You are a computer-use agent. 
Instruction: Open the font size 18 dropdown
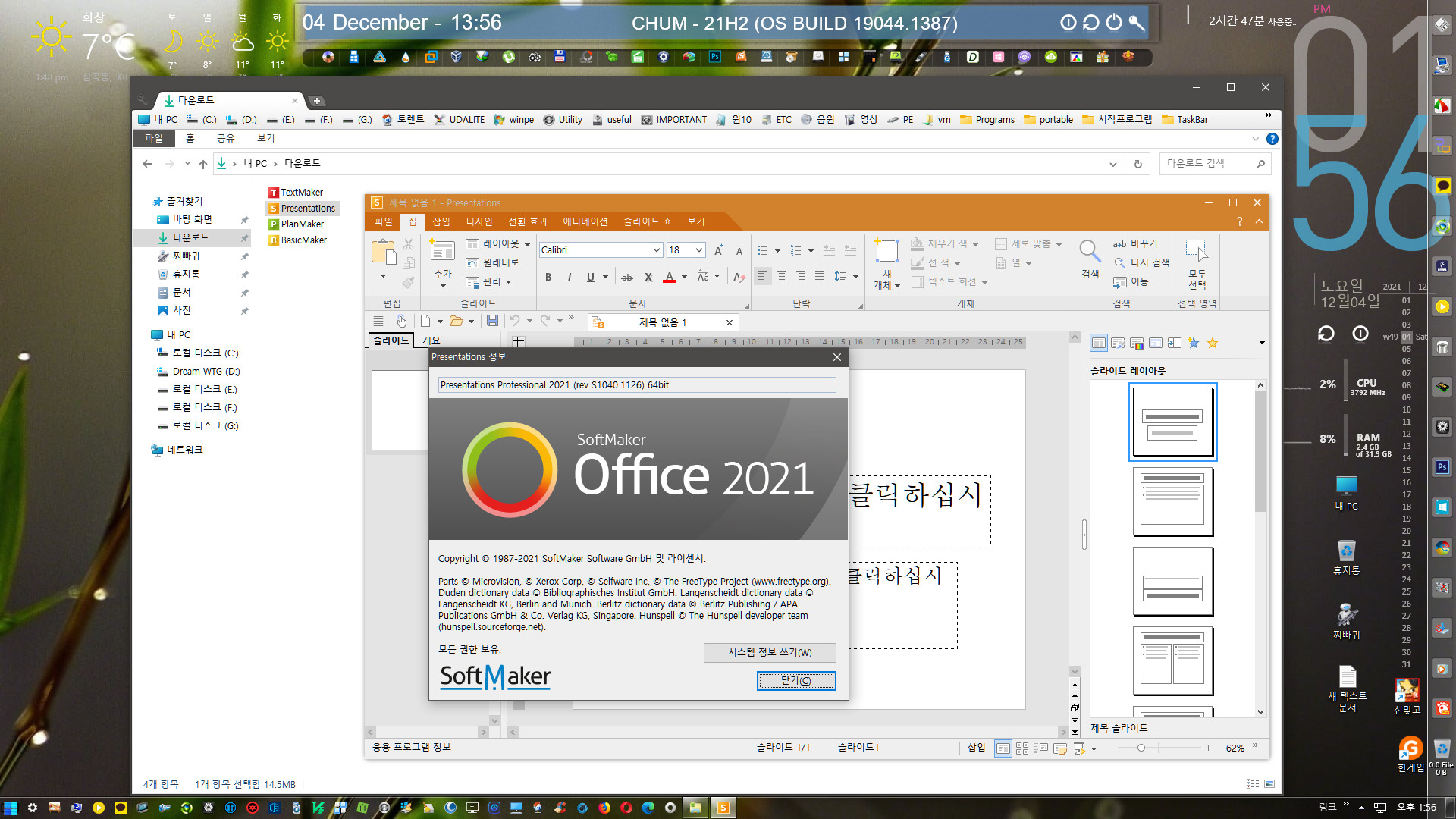[x=699, y=250]
